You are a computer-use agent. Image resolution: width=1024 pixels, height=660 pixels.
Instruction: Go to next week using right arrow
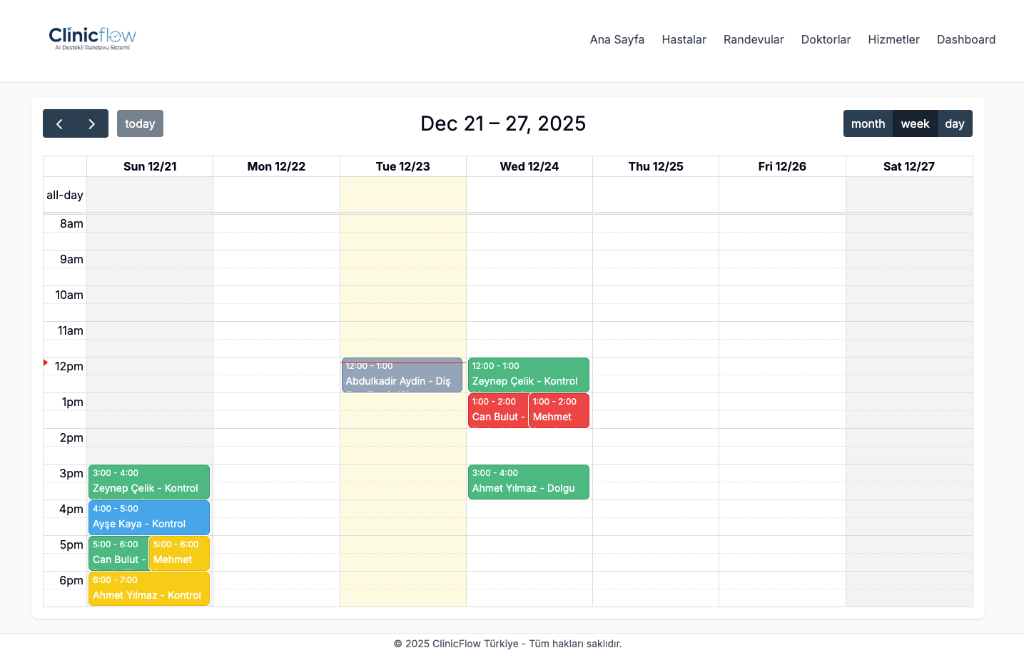(x=91, y=123)
